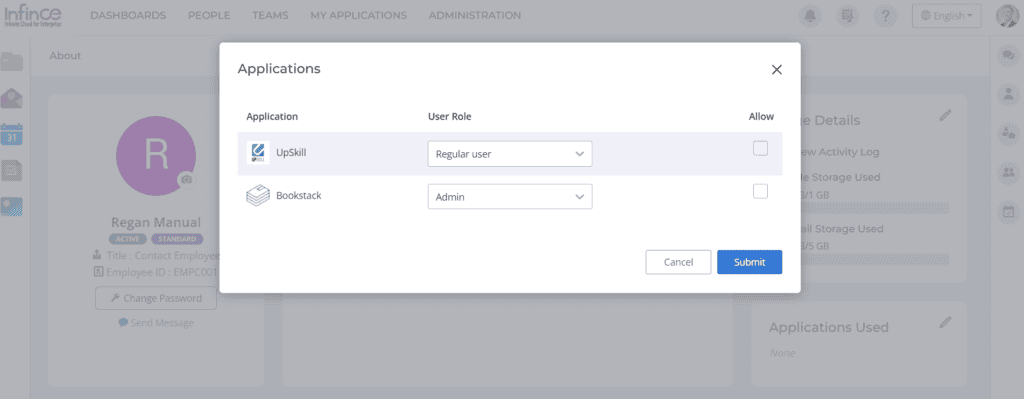Click the user profile avatar at top right
1024x399 pixels.
click(1007, 16)
